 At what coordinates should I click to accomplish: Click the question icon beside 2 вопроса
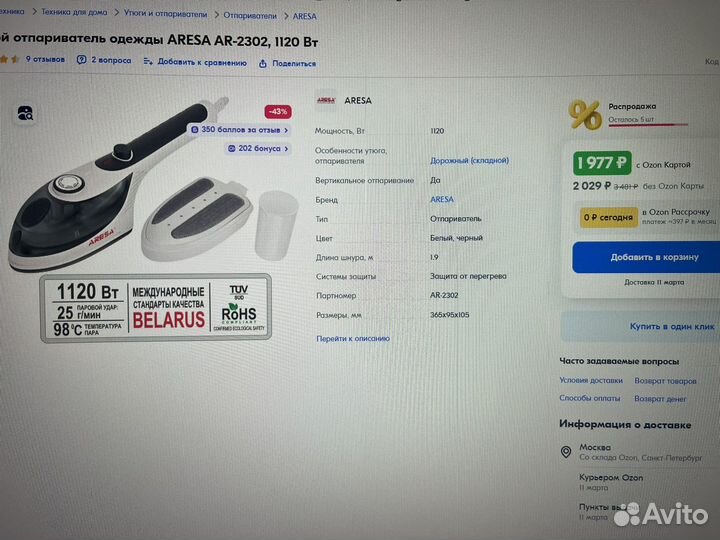pyautogui.click(x=81, y=60)
